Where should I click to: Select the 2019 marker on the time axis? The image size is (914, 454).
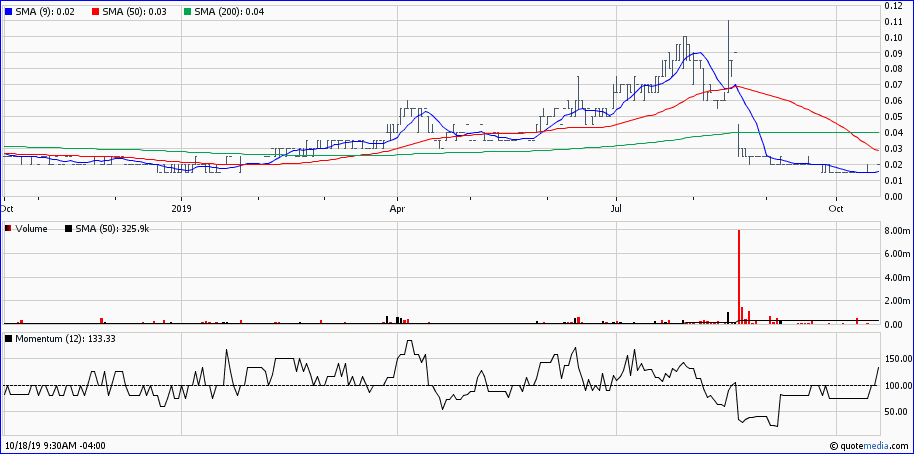[181, 209]
